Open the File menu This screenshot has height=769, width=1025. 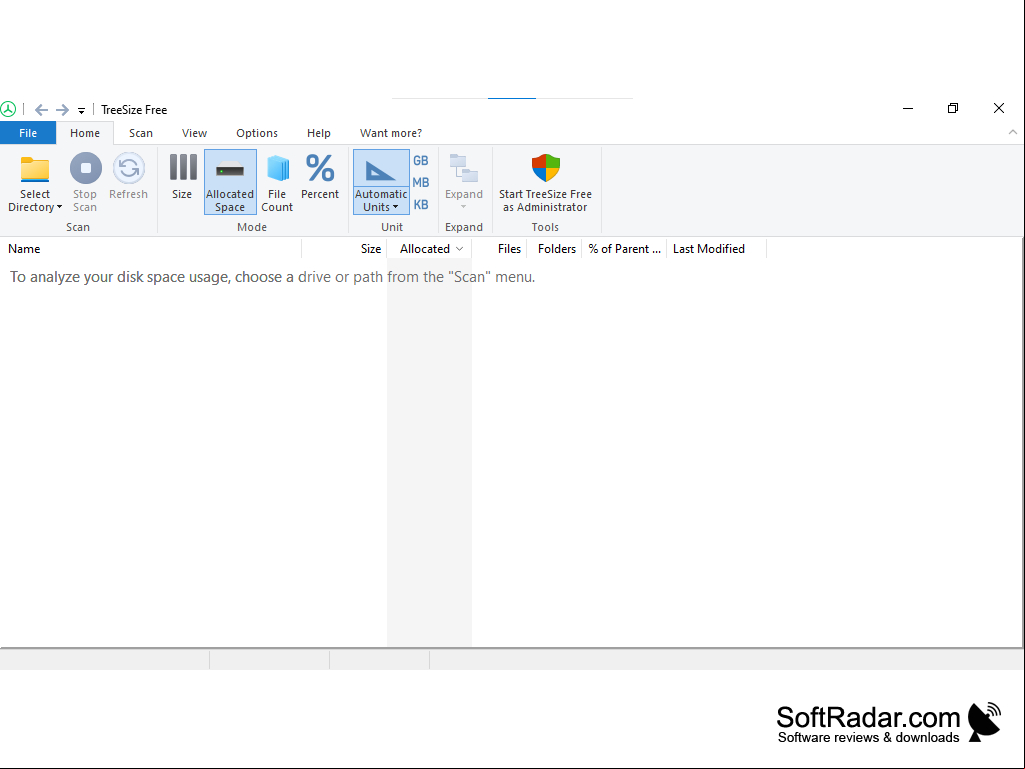[x=28, y=133]
